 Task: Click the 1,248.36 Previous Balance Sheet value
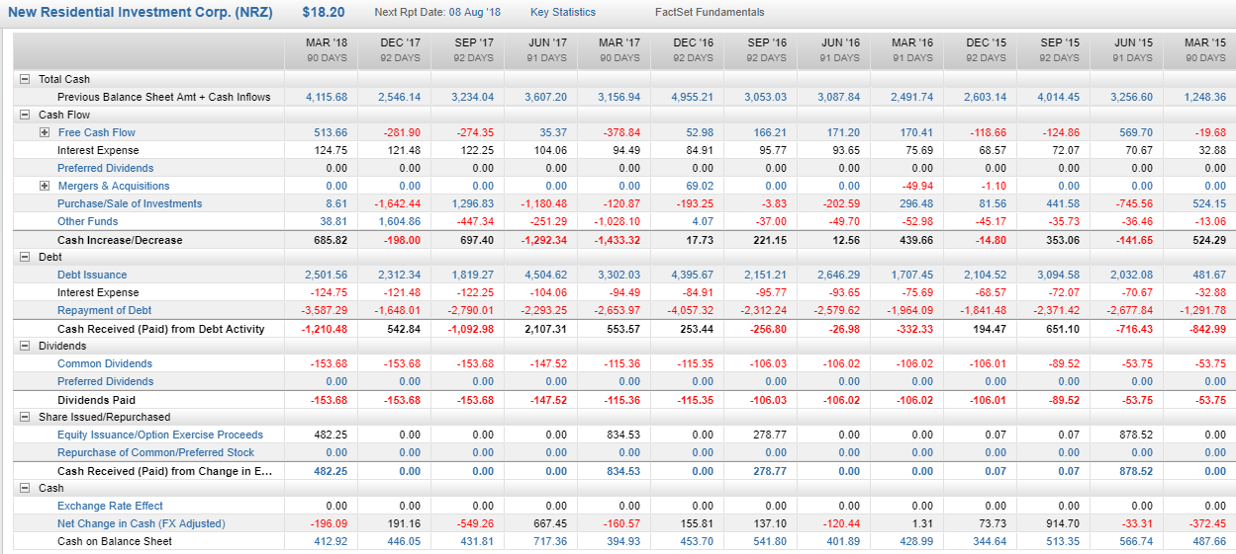[1204, 97]
